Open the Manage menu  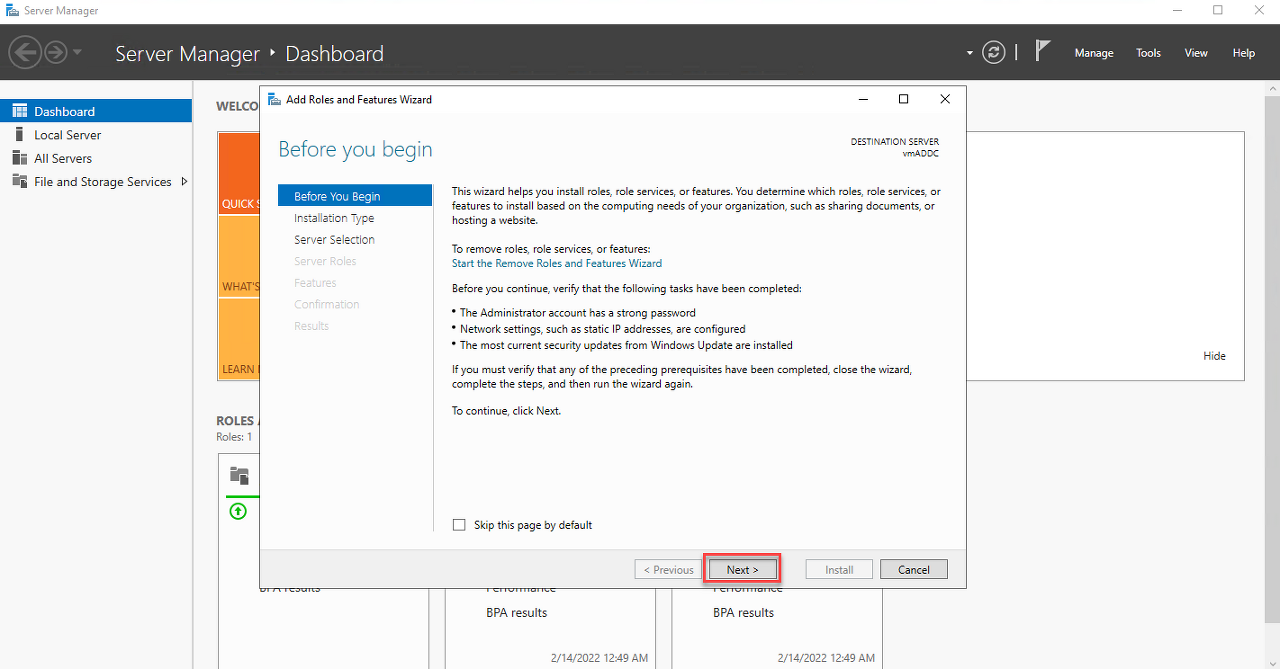[x=1094, y=53]
